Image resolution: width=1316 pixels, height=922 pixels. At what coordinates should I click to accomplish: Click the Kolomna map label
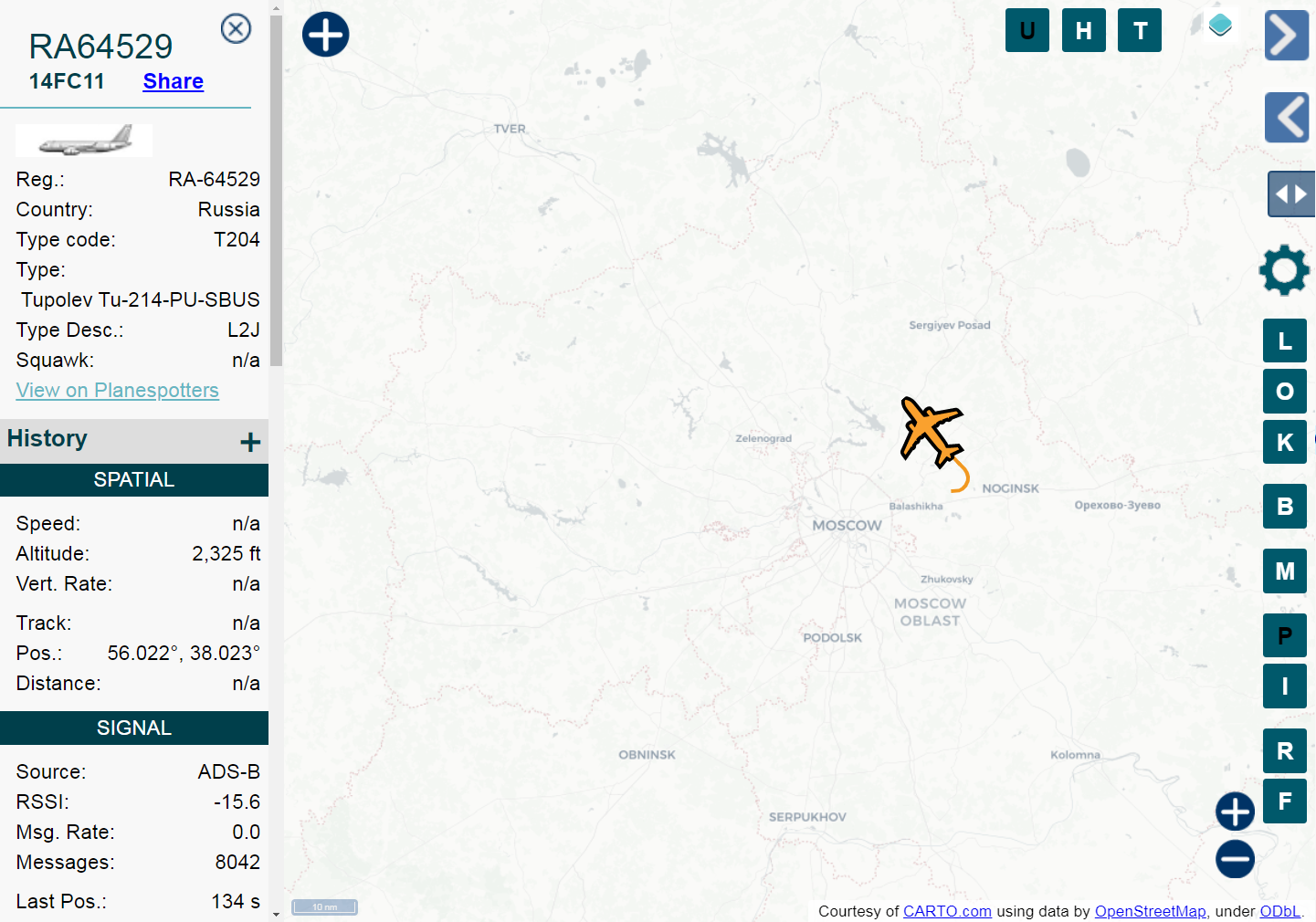[1075, 755]
